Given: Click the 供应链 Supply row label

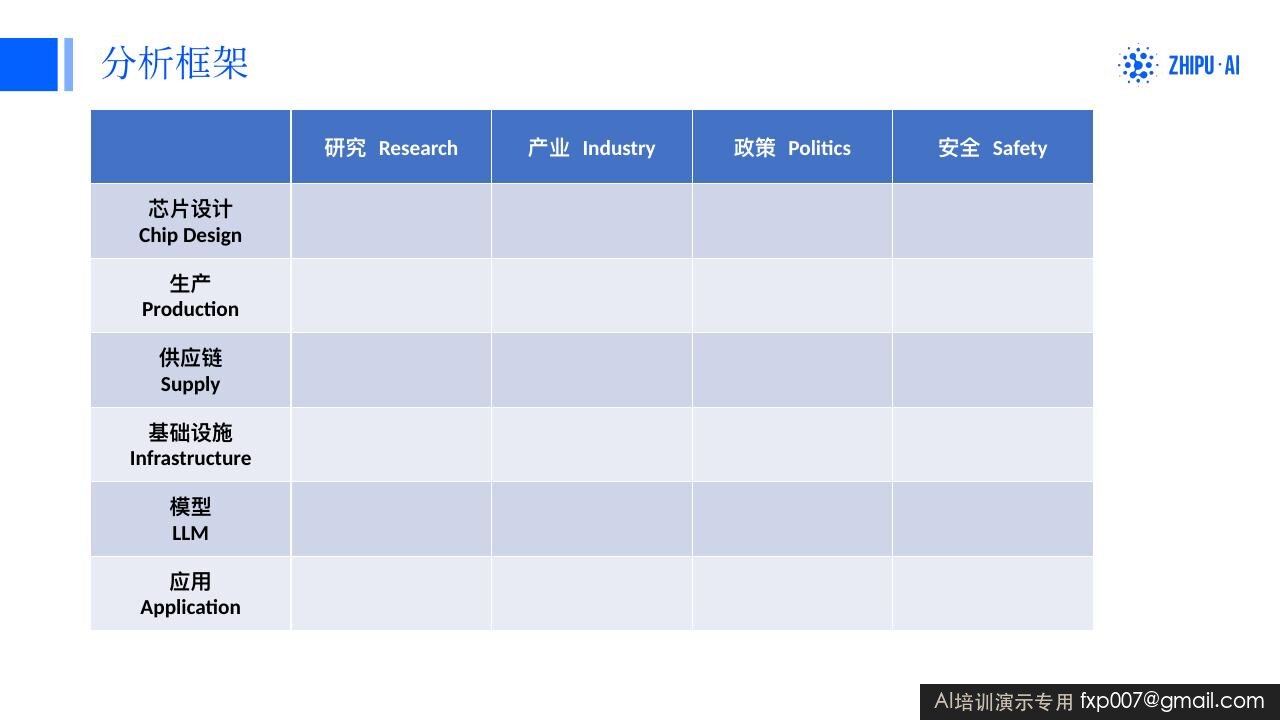Looking at the screenshot, I should coord(190,370).
